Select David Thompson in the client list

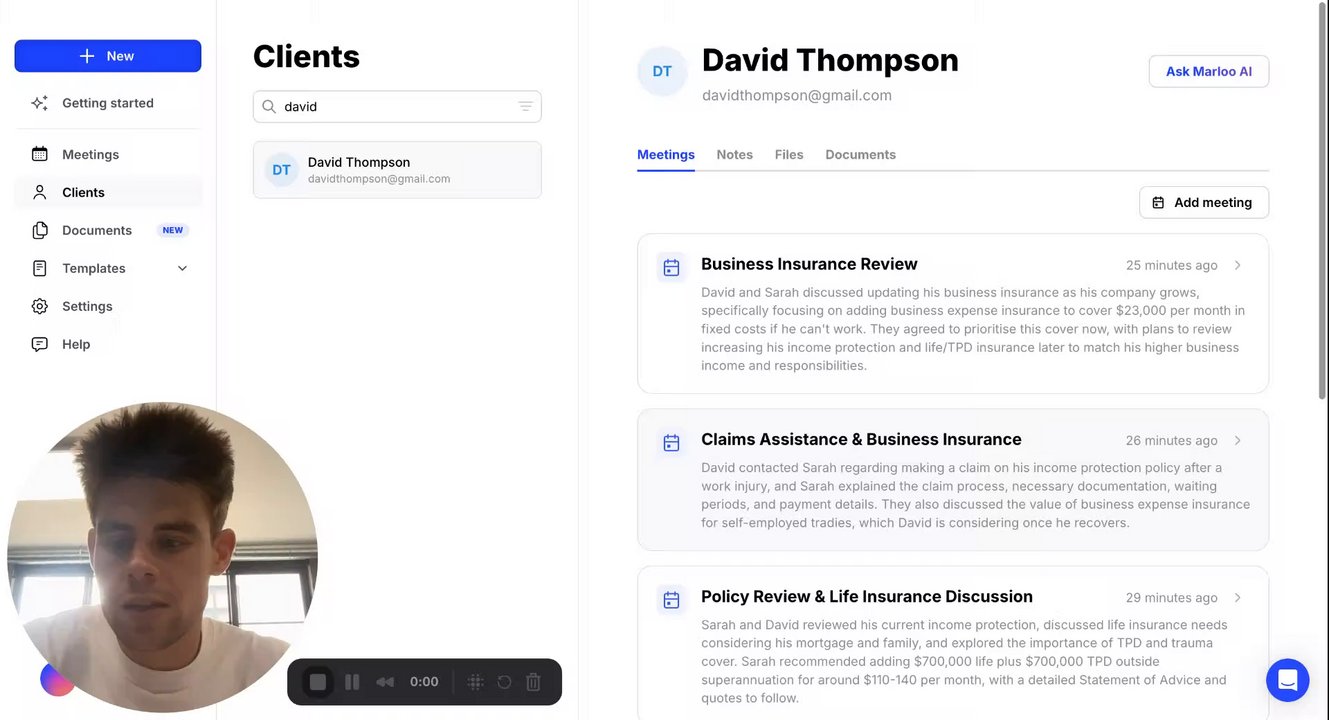(x=397, y=170)
